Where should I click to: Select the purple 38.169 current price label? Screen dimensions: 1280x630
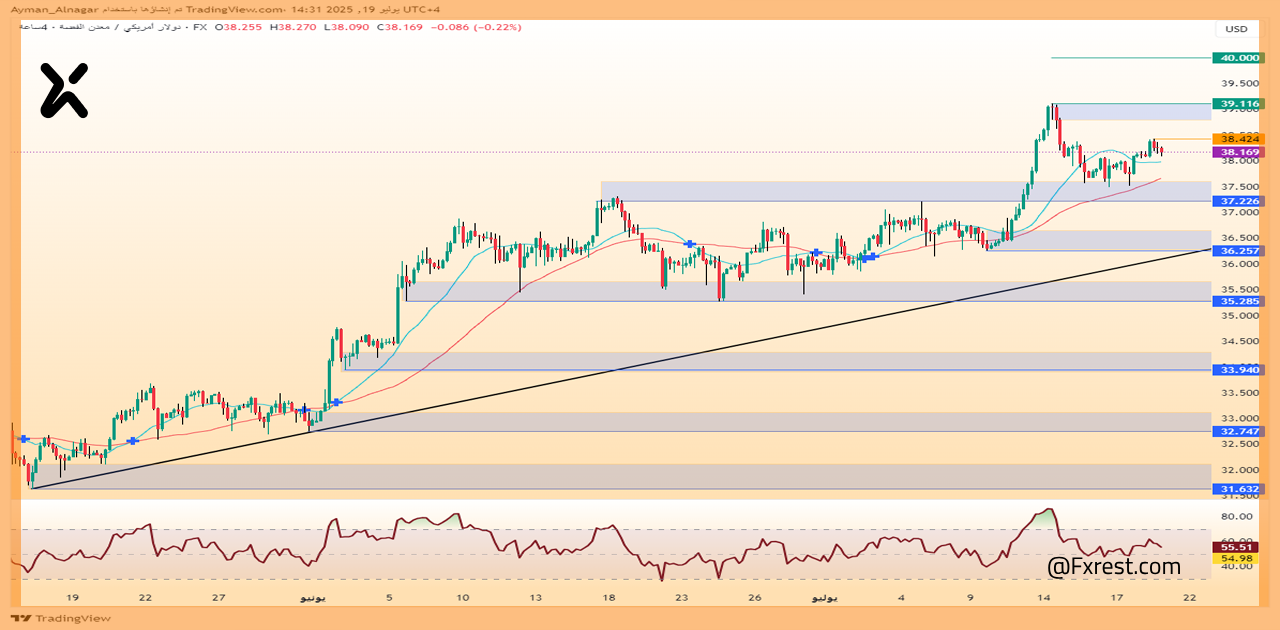point(1238,152)
